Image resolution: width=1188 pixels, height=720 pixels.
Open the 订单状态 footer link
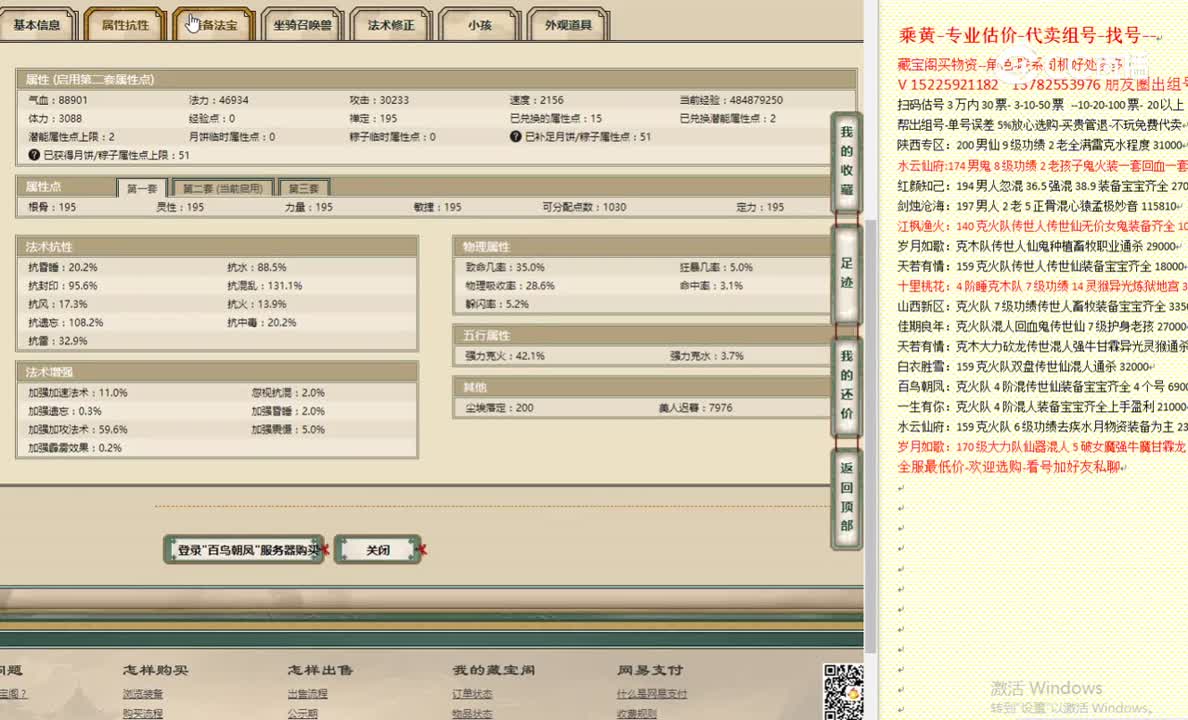[472, 693]
